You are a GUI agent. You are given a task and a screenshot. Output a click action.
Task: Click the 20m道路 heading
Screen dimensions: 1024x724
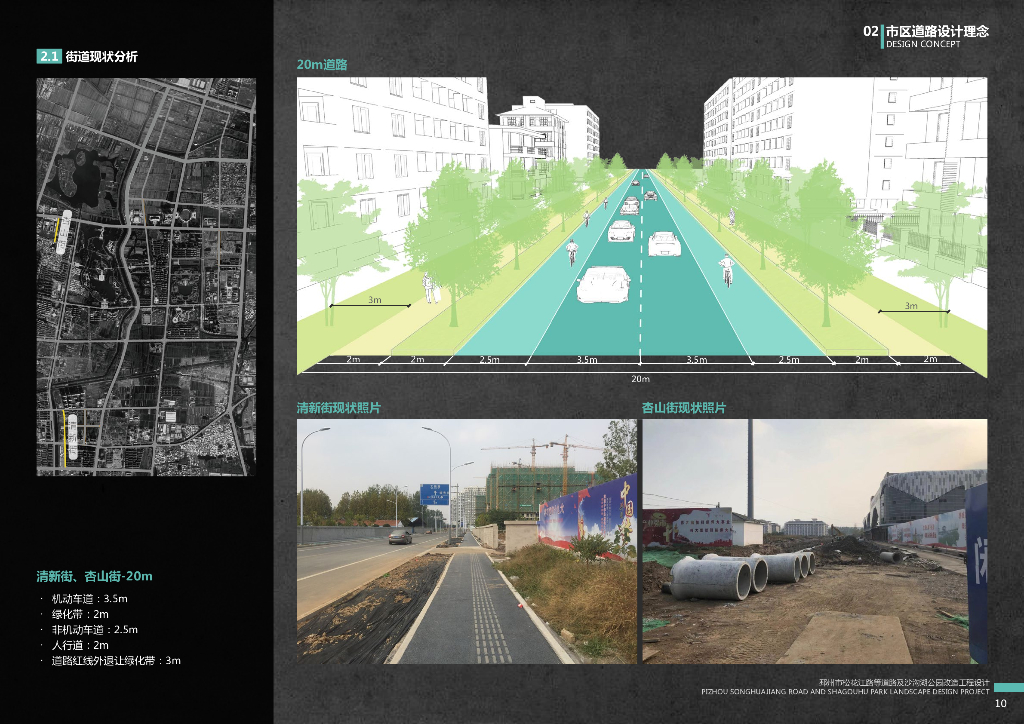[322, 65]
